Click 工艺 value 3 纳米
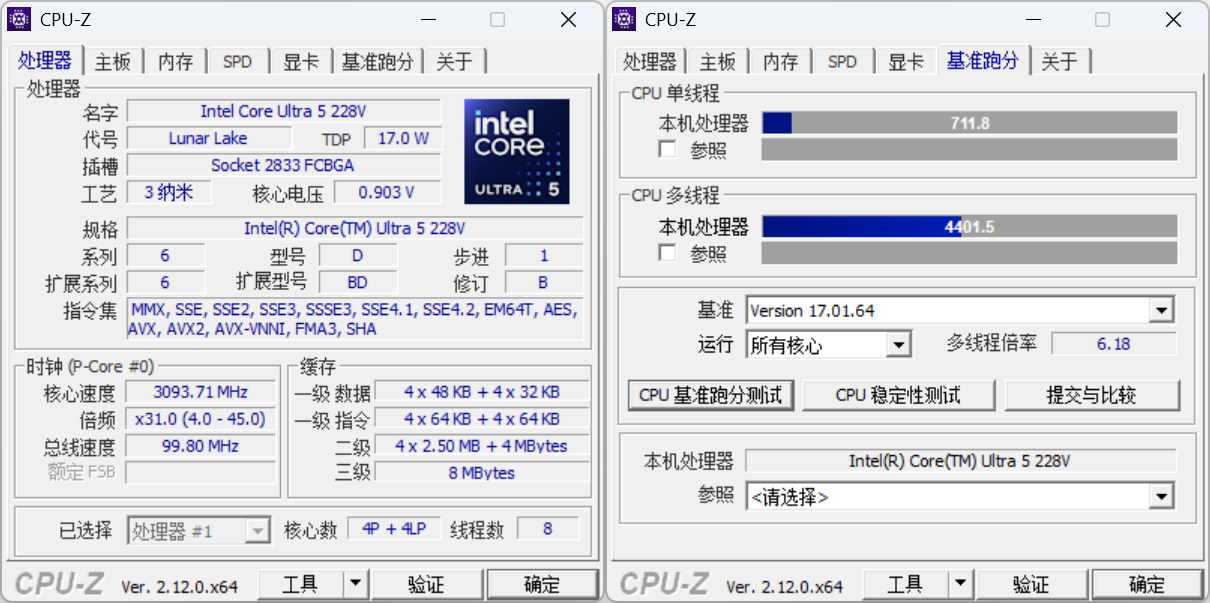1210x603 pixels. click(168, 192)
